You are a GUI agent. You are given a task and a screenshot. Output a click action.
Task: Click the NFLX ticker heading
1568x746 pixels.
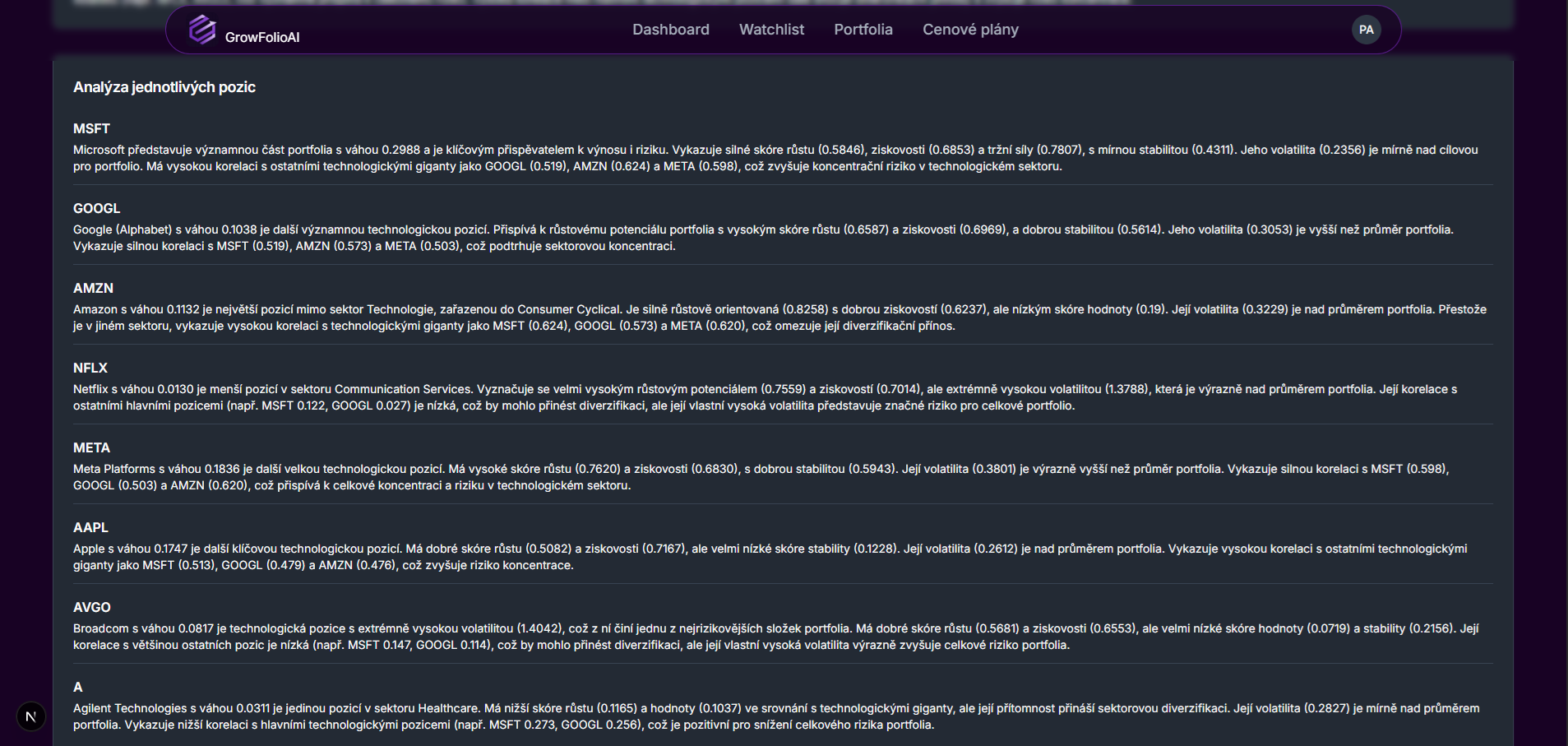click(x=90, y=368)
